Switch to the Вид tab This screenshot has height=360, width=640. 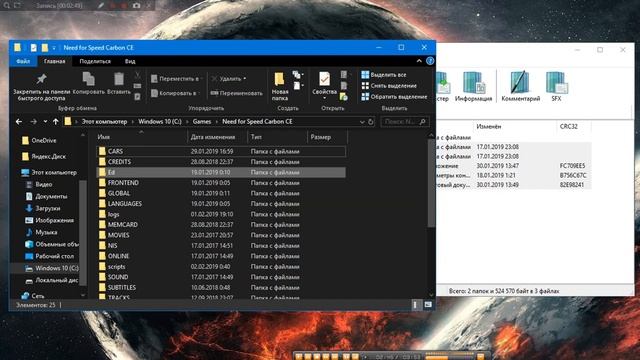(130, 61)
